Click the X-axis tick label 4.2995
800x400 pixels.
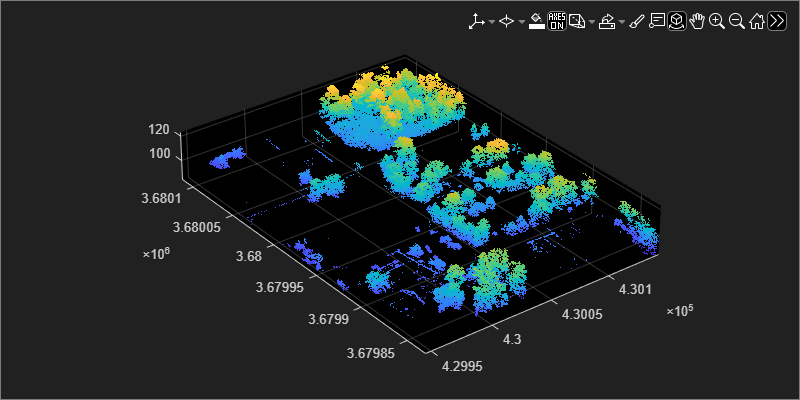(x=462, y=366)
